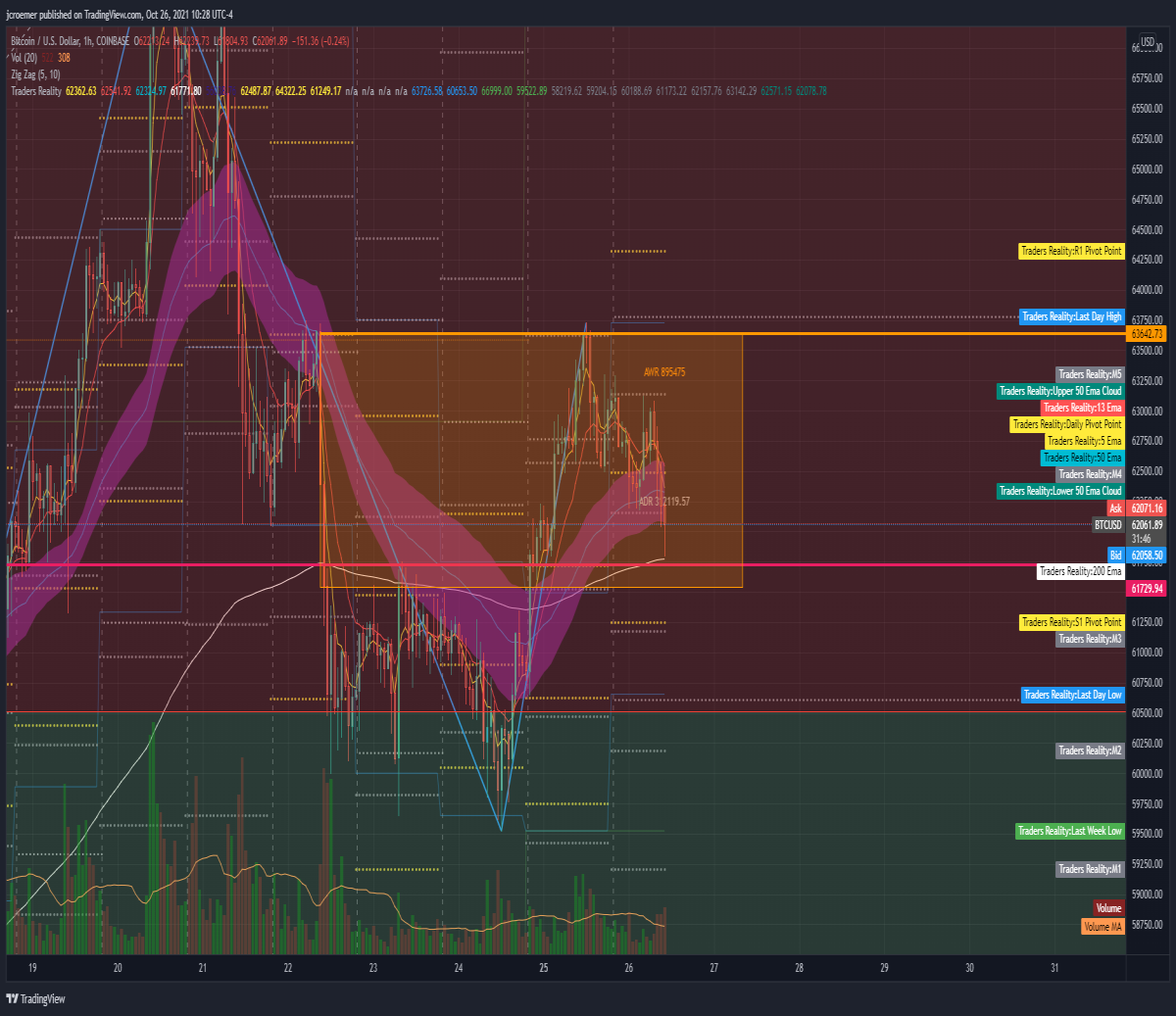Click the S1 Pivot Point label
Viewport: 1176px width, 1016px height.
point(1071,622)
